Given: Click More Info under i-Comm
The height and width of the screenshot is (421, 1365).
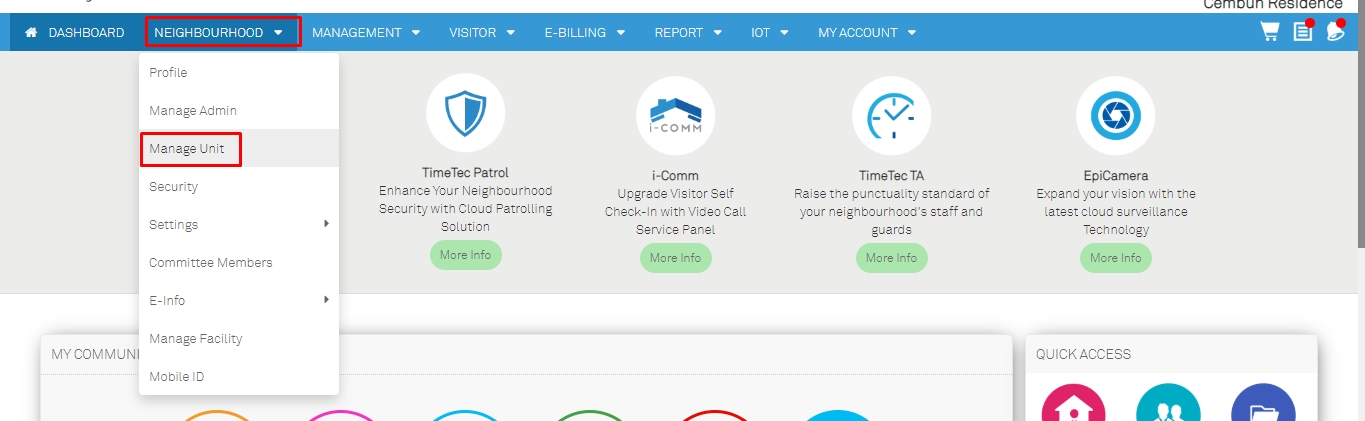Looking at the screenshot, I should click(676, 258).
